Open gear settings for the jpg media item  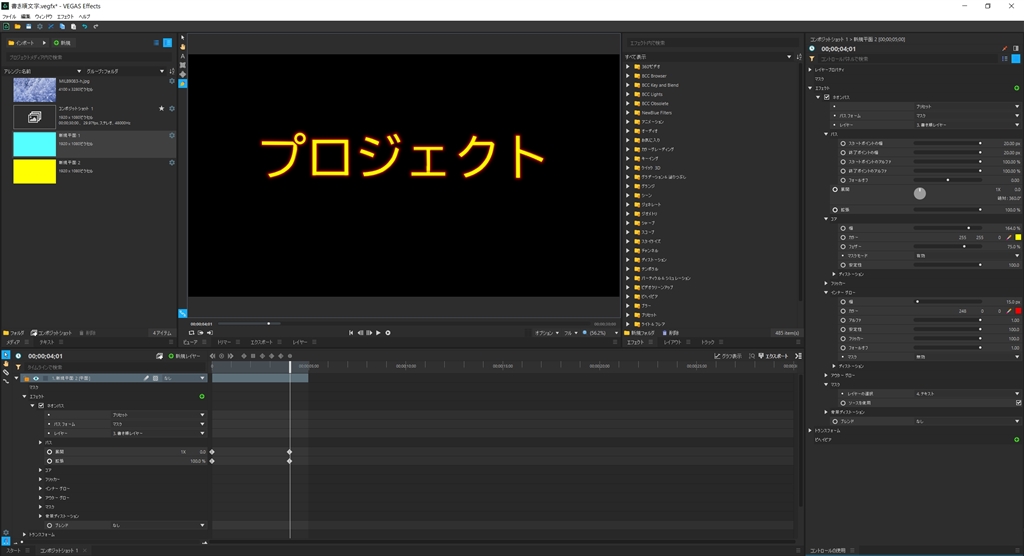(172, 82)
